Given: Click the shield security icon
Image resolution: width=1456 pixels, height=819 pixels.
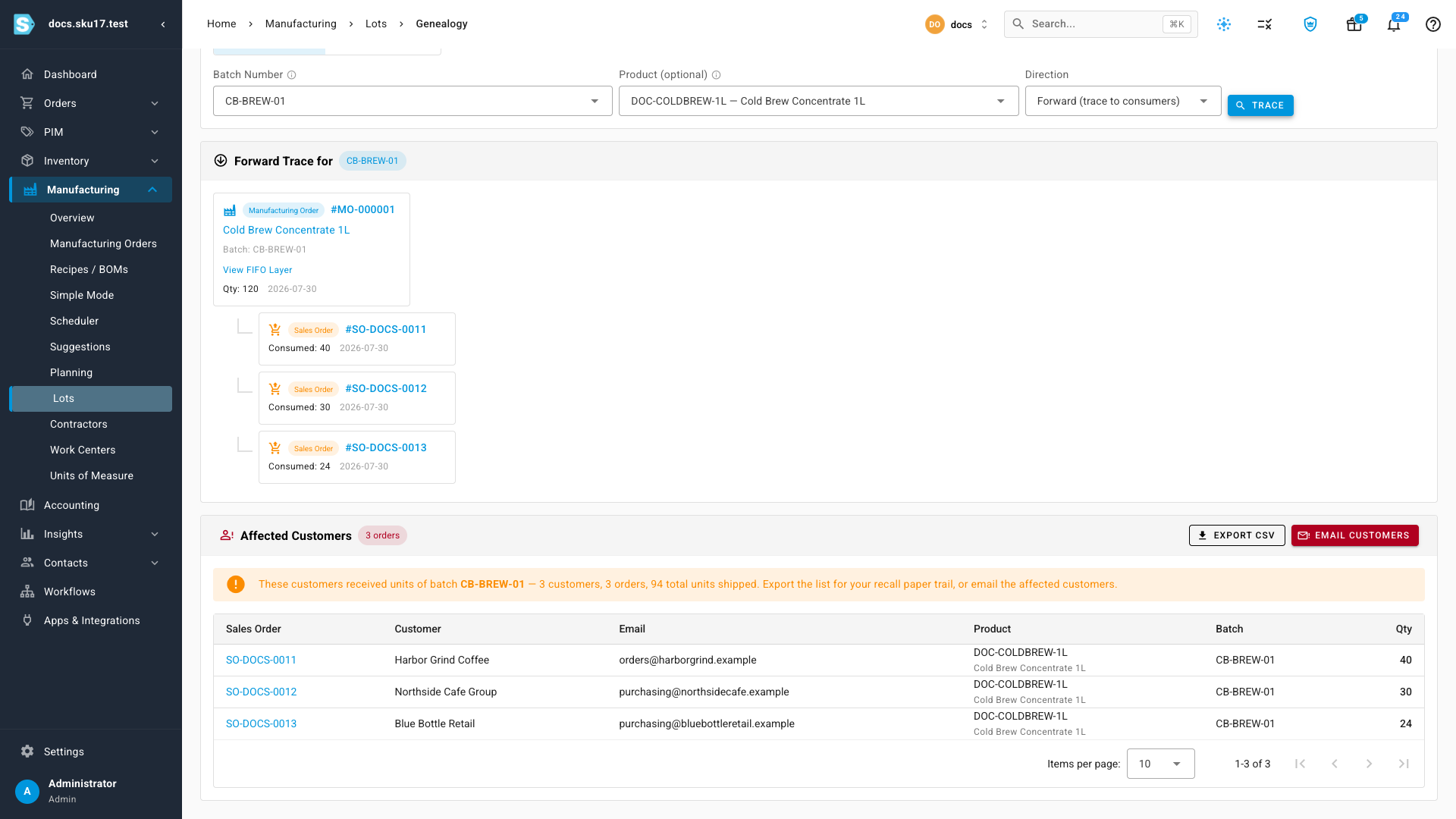Looking at the screenshot, I should tap(1310, 24).
